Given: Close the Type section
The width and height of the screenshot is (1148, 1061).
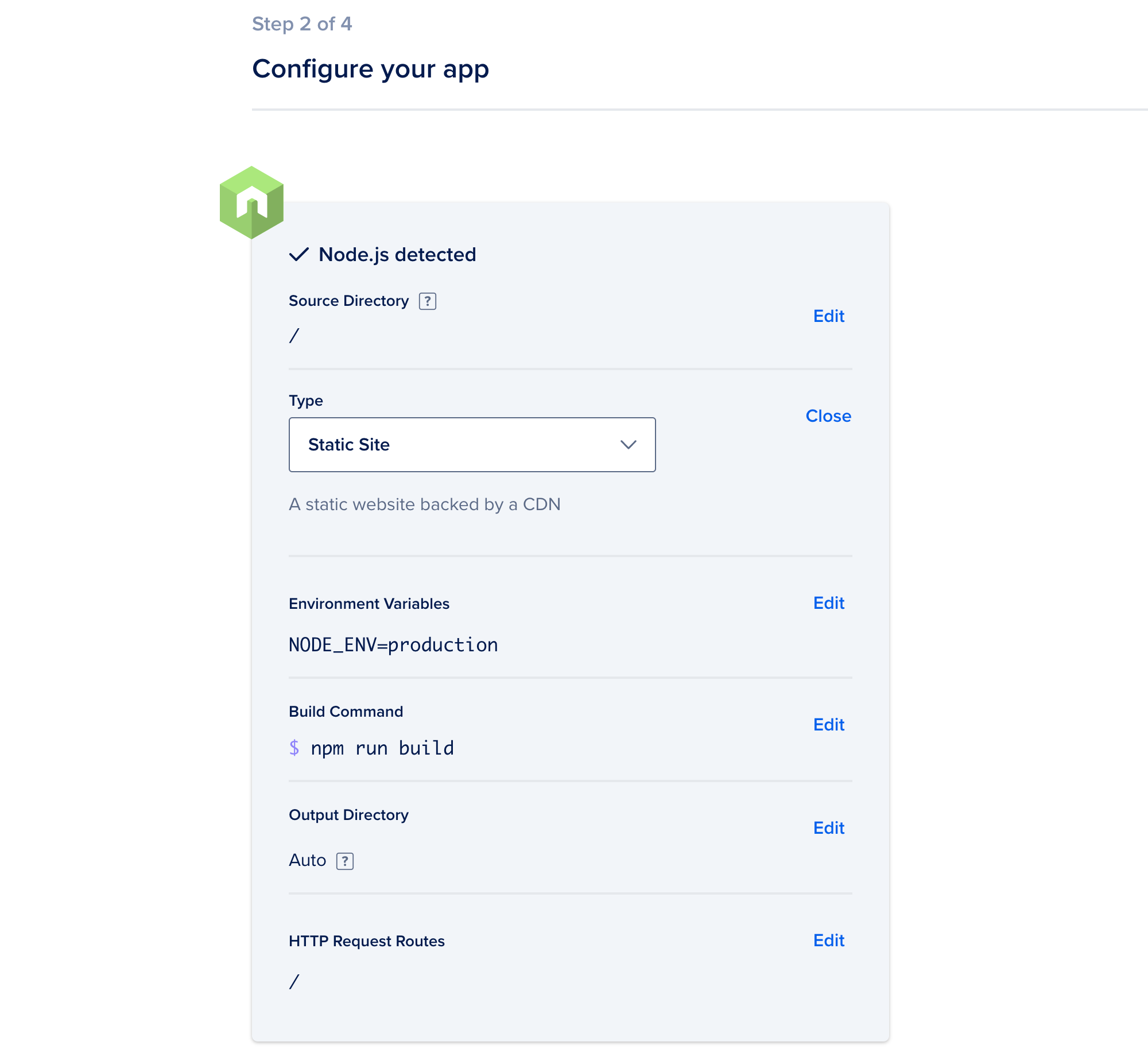Looking at the screenshot, I should [x=828, y=415].
